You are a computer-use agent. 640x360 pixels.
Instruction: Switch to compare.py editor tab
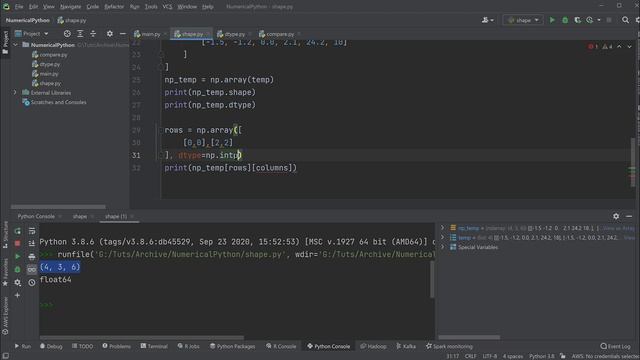tap(280, 34)
